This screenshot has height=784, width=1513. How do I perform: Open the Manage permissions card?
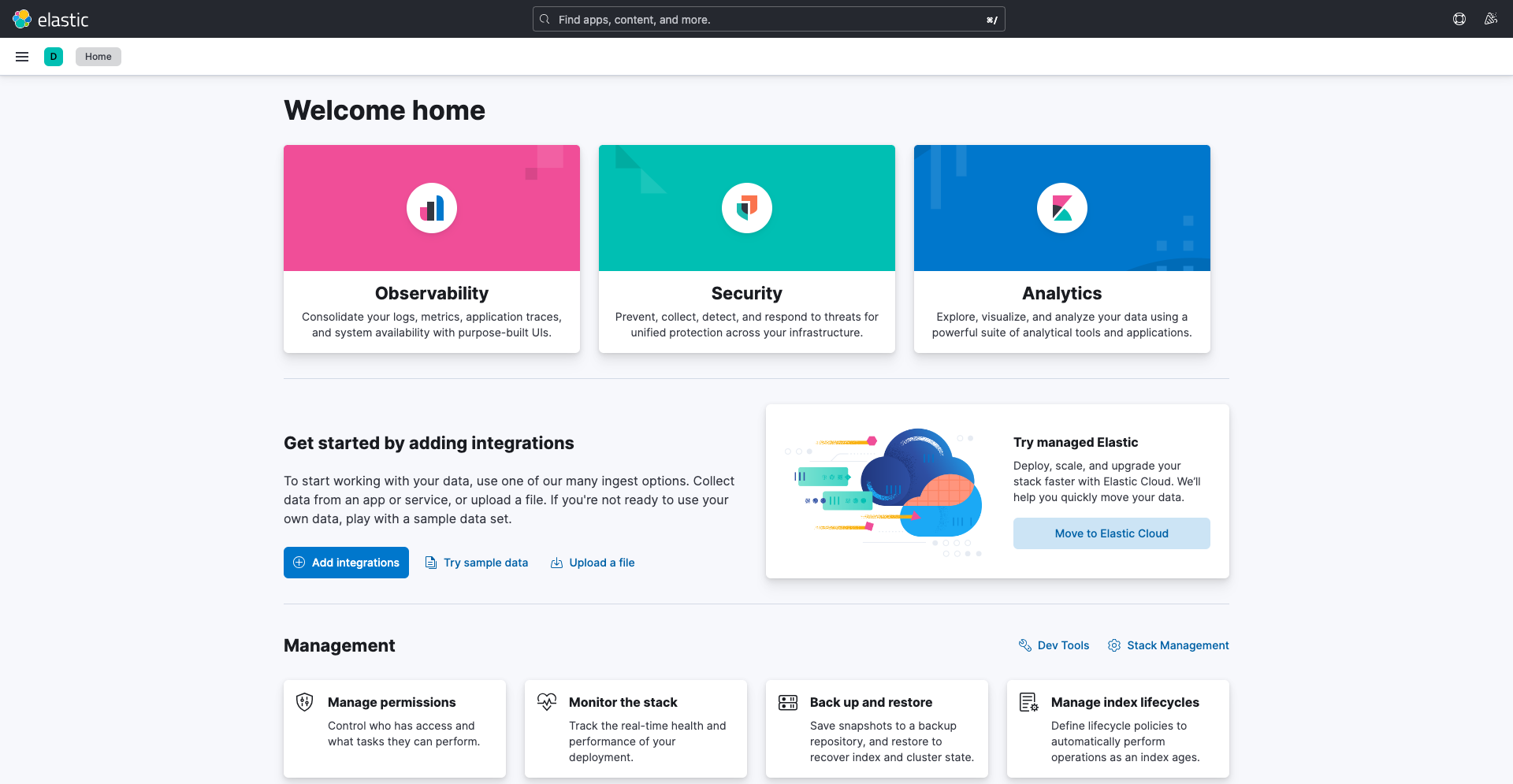click(395, 729)
